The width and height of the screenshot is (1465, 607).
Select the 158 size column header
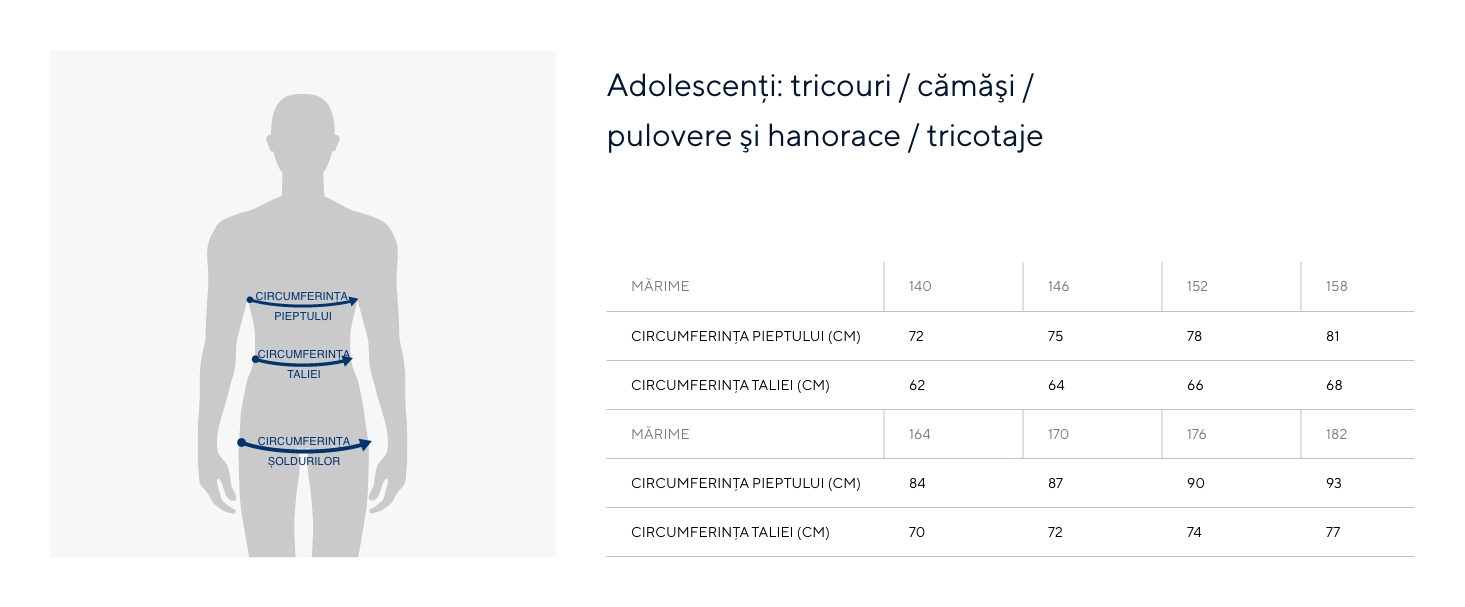(1337, 287)
